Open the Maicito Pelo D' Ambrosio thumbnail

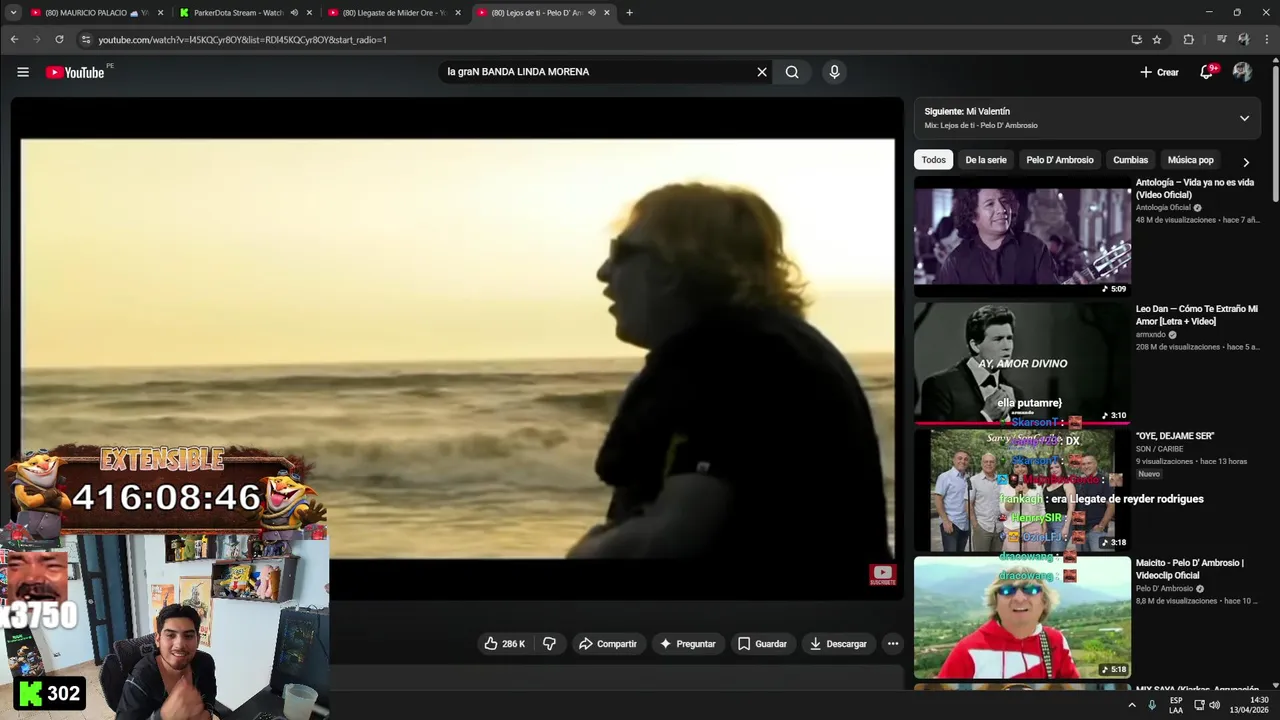click(x=1022, y=617)
